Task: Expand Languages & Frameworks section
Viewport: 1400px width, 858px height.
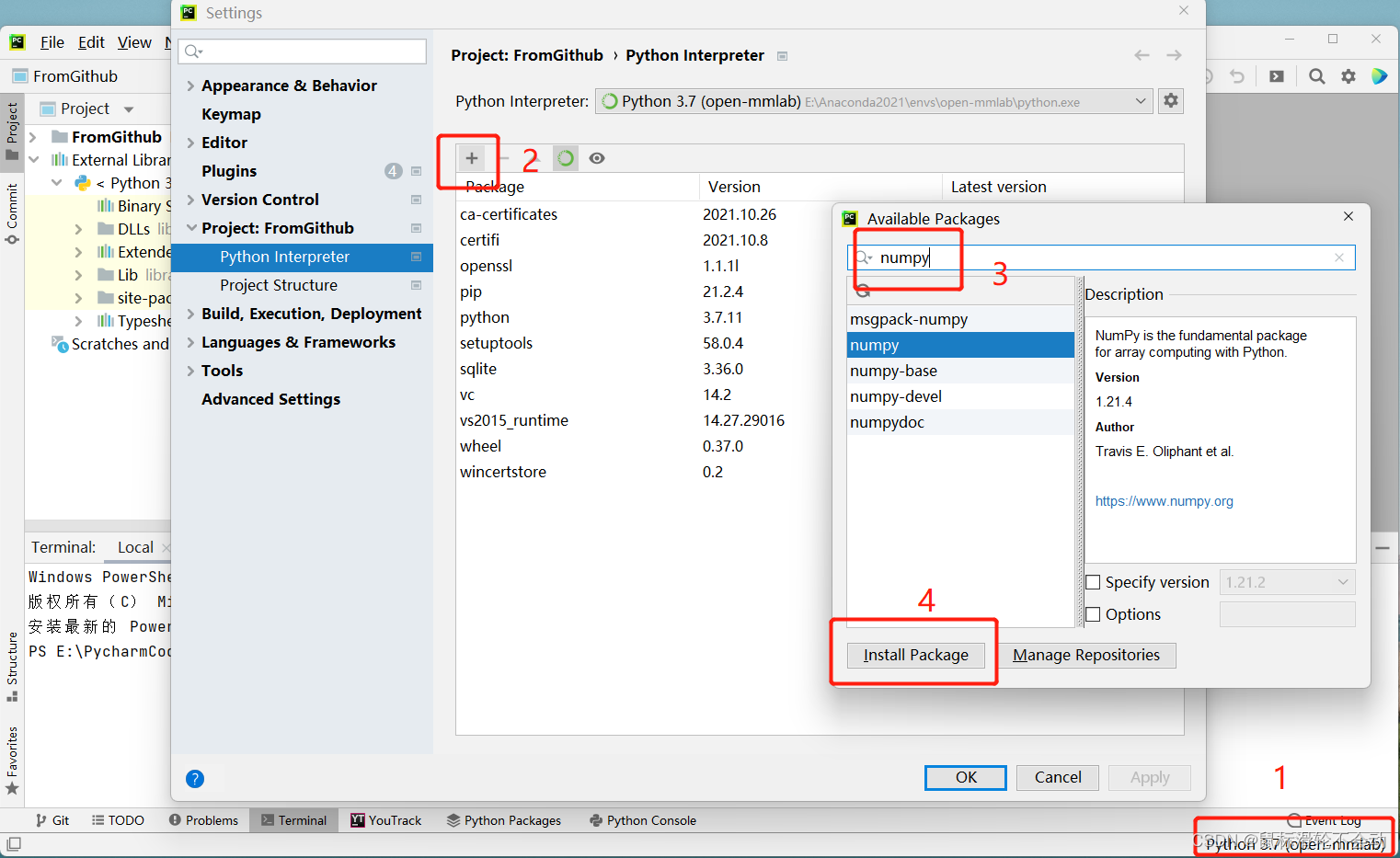Action: [190, 342]
